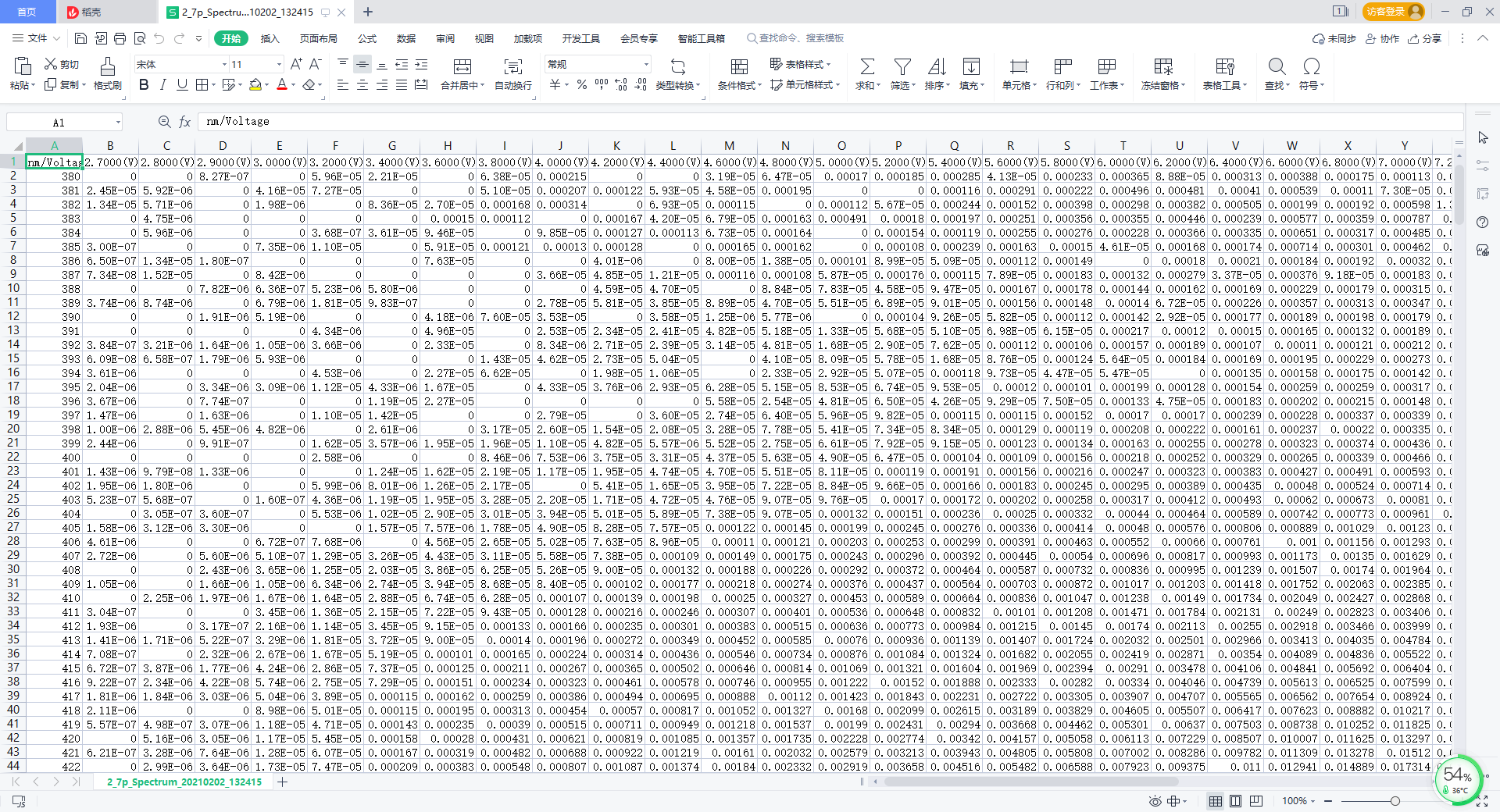Click the insert function fx icon
This screenshot has width=1500, height=812.
click(x=184, y=122)
